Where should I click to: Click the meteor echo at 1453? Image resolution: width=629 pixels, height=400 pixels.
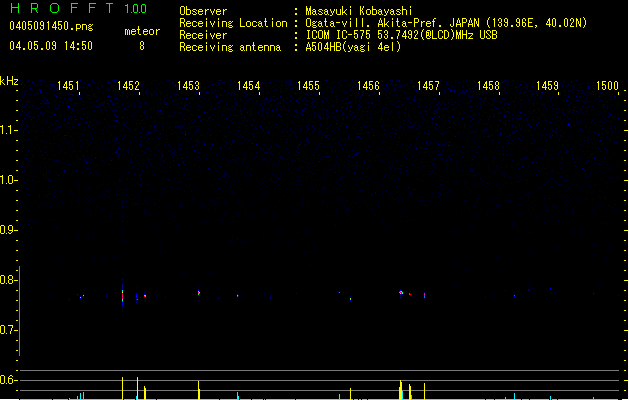(x=199, y=293)
